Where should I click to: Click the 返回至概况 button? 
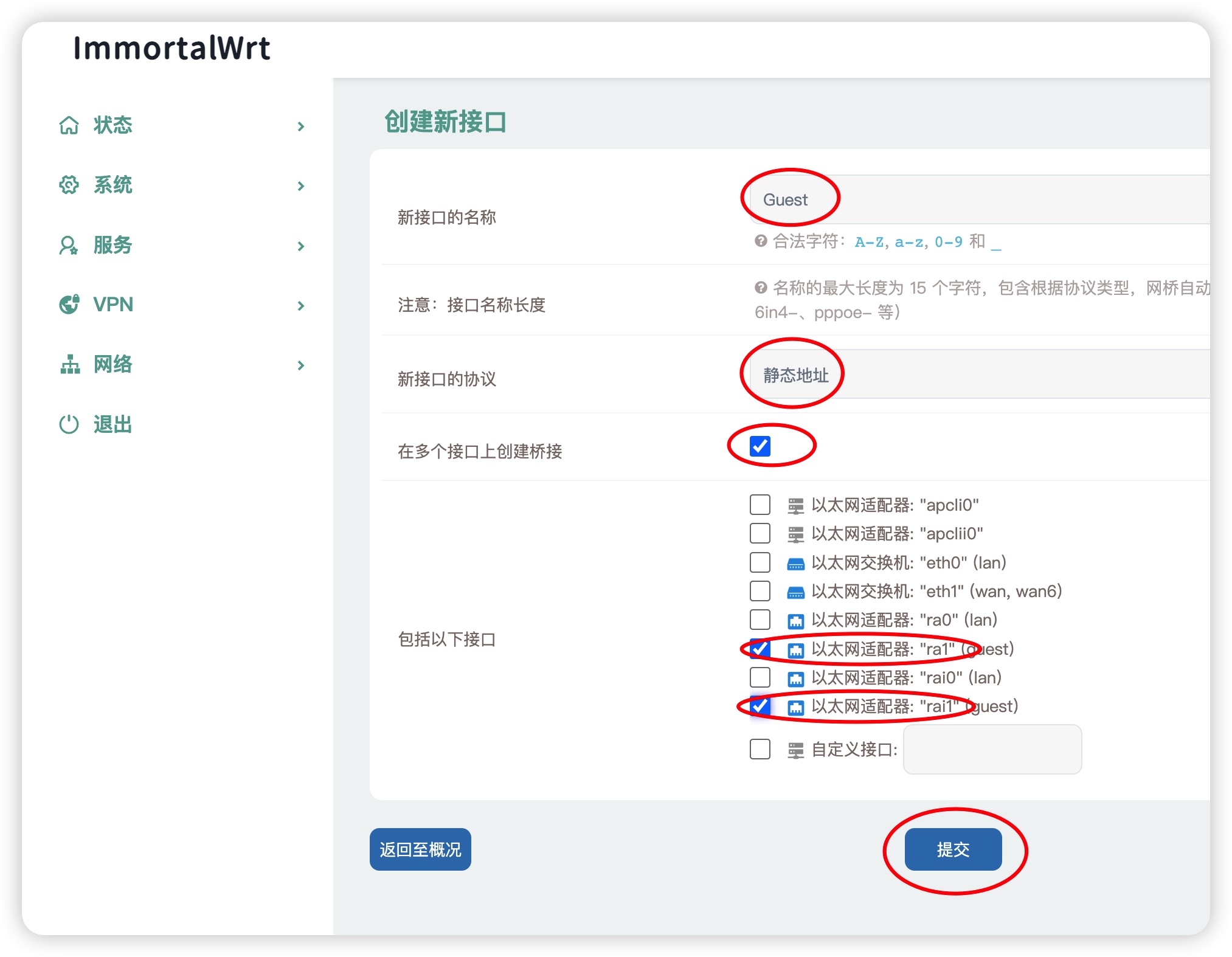pyautogui.click(x=420, y=849)
